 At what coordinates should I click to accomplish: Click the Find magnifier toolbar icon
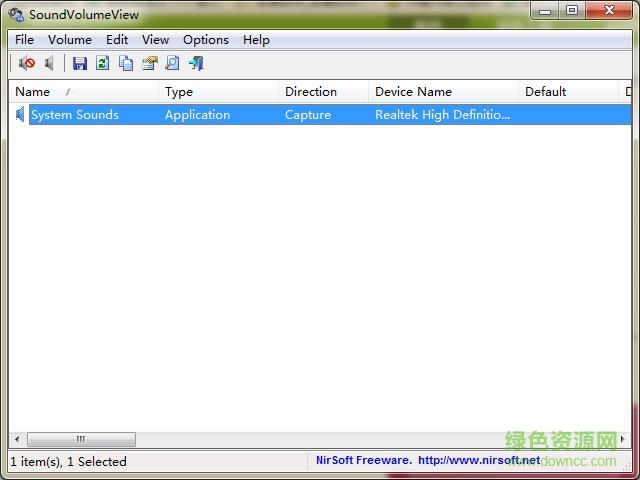172,63
